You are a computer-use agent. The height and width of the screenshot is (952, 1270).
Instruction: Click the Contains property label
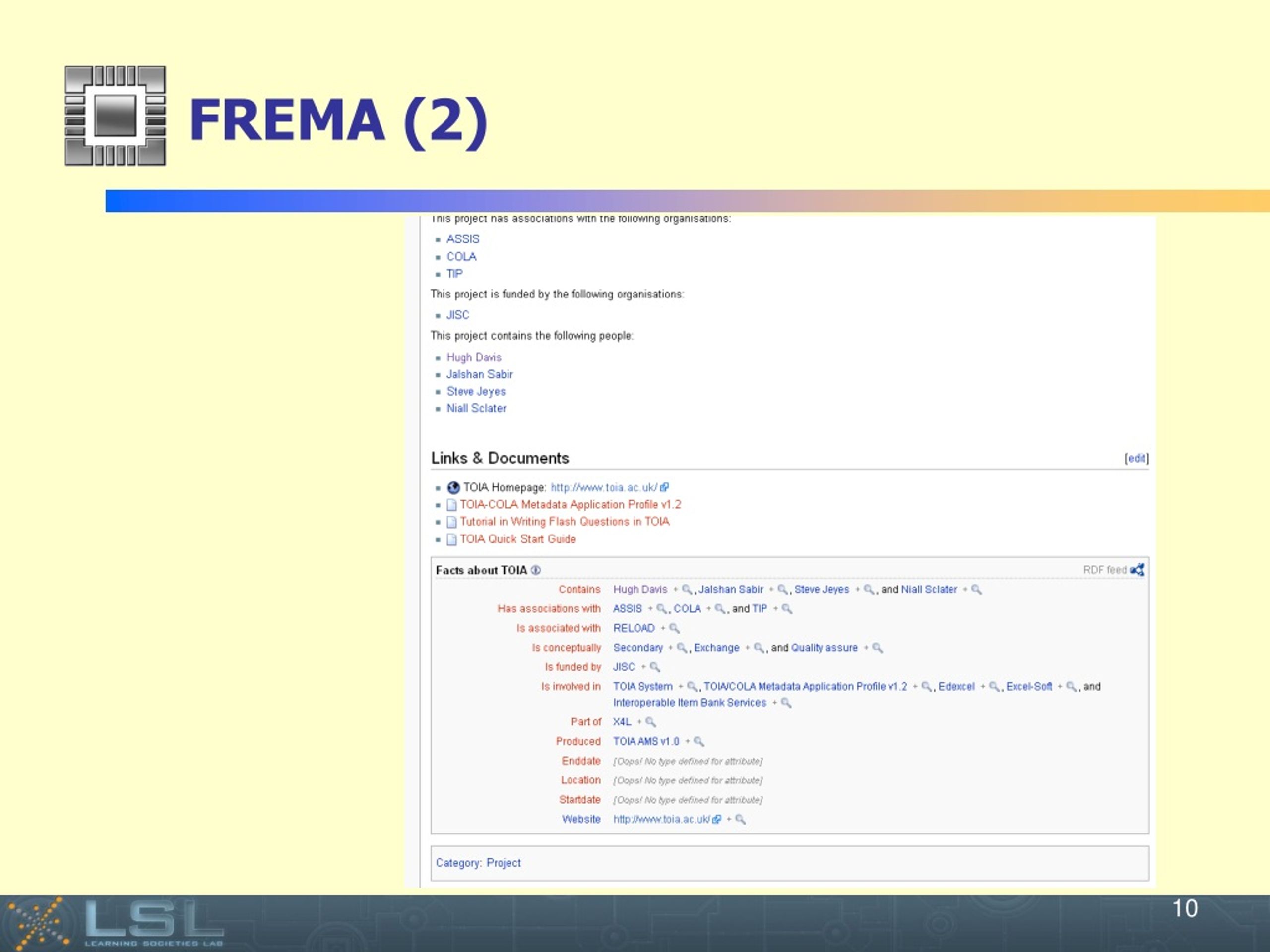579,590
